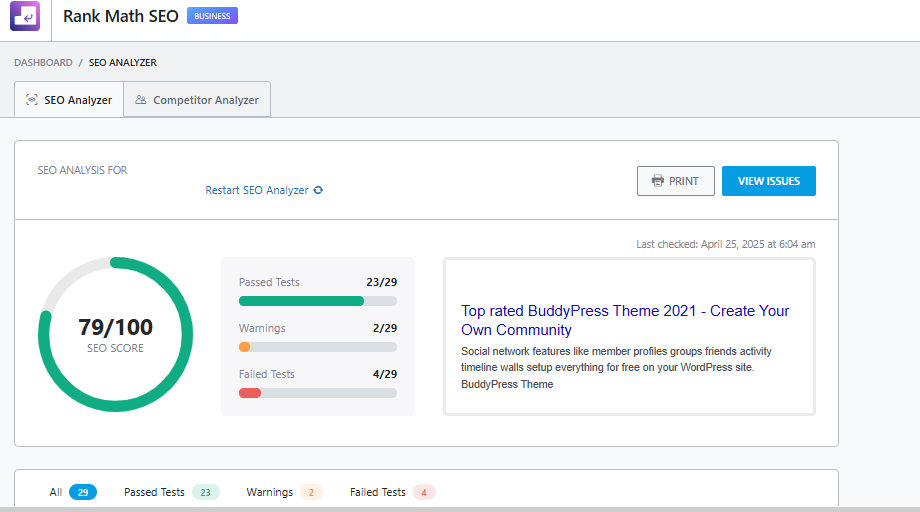Open the SEO Analyzer tab
Image resolution: width=920 pixels, height=512 pixels.
coord(69,100)
